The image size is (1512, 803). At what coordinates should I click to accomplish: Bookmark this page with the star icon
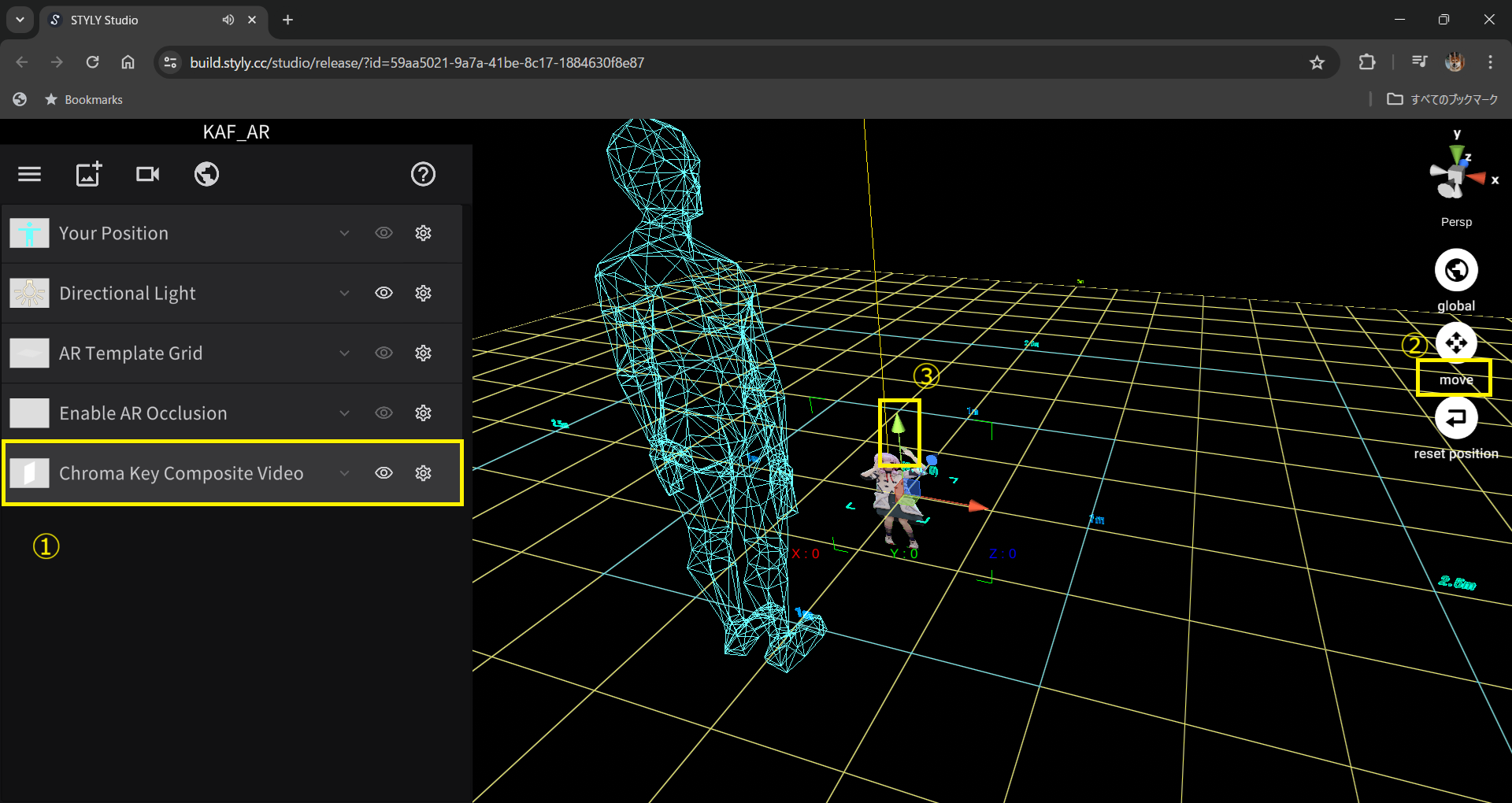click(1317, 62)
